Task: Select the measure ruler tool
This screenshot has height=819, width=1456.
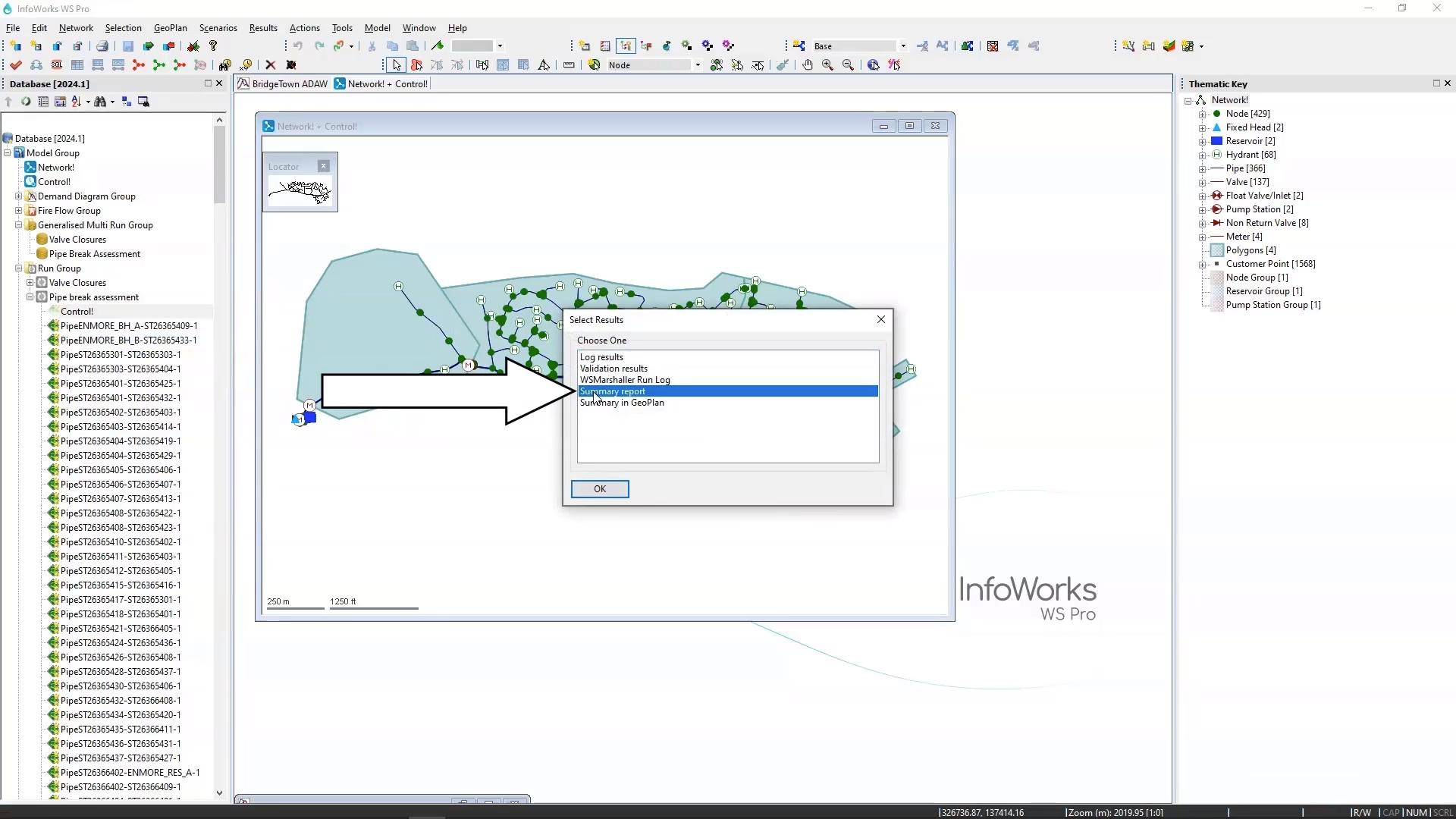Action: (569, 65)
